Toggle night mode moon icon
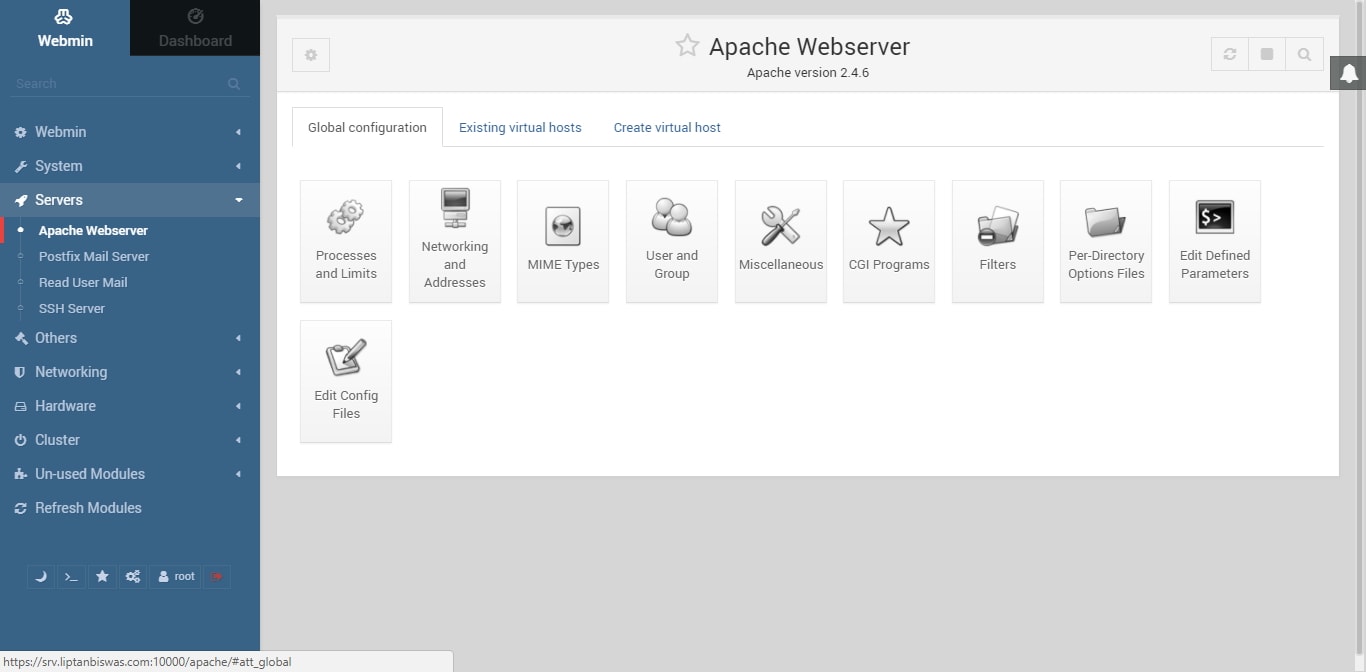Viewport: 1366px width, 672px height. click(x=41, y=576)
